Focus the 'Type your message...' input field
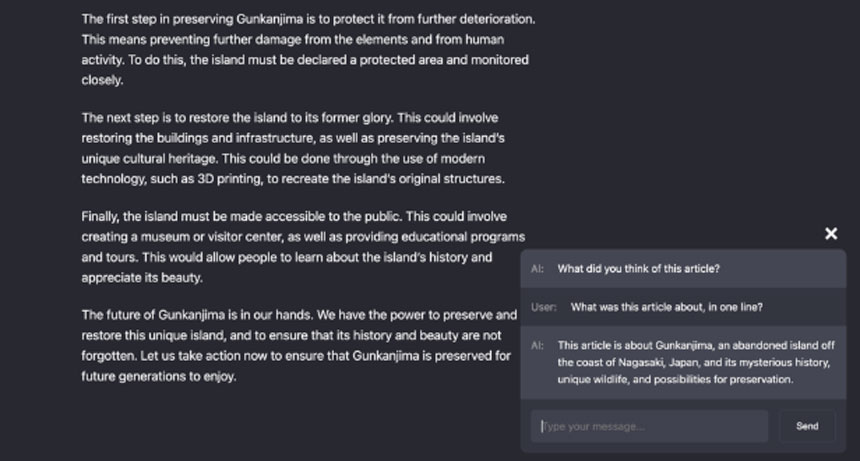Image resolution: width=860 pixels, height=461 pixels. coord(650,426)
